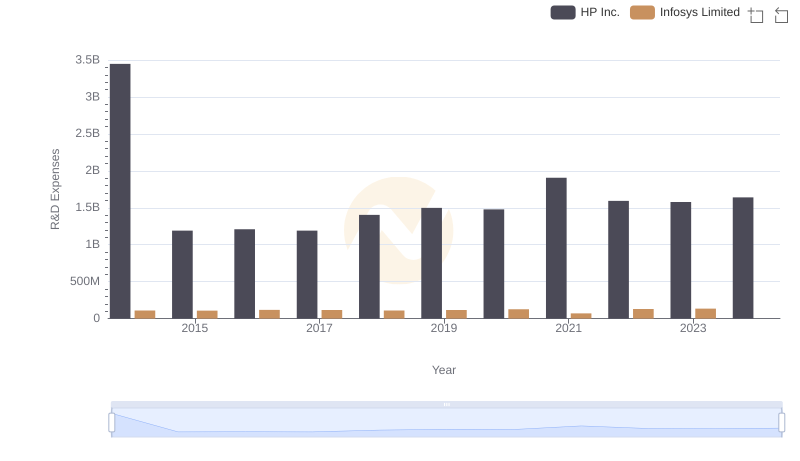This screenshot has width=800, height=461.
Task: Click the 'R&D Expenses' axis title
Action: click(55, 189)
